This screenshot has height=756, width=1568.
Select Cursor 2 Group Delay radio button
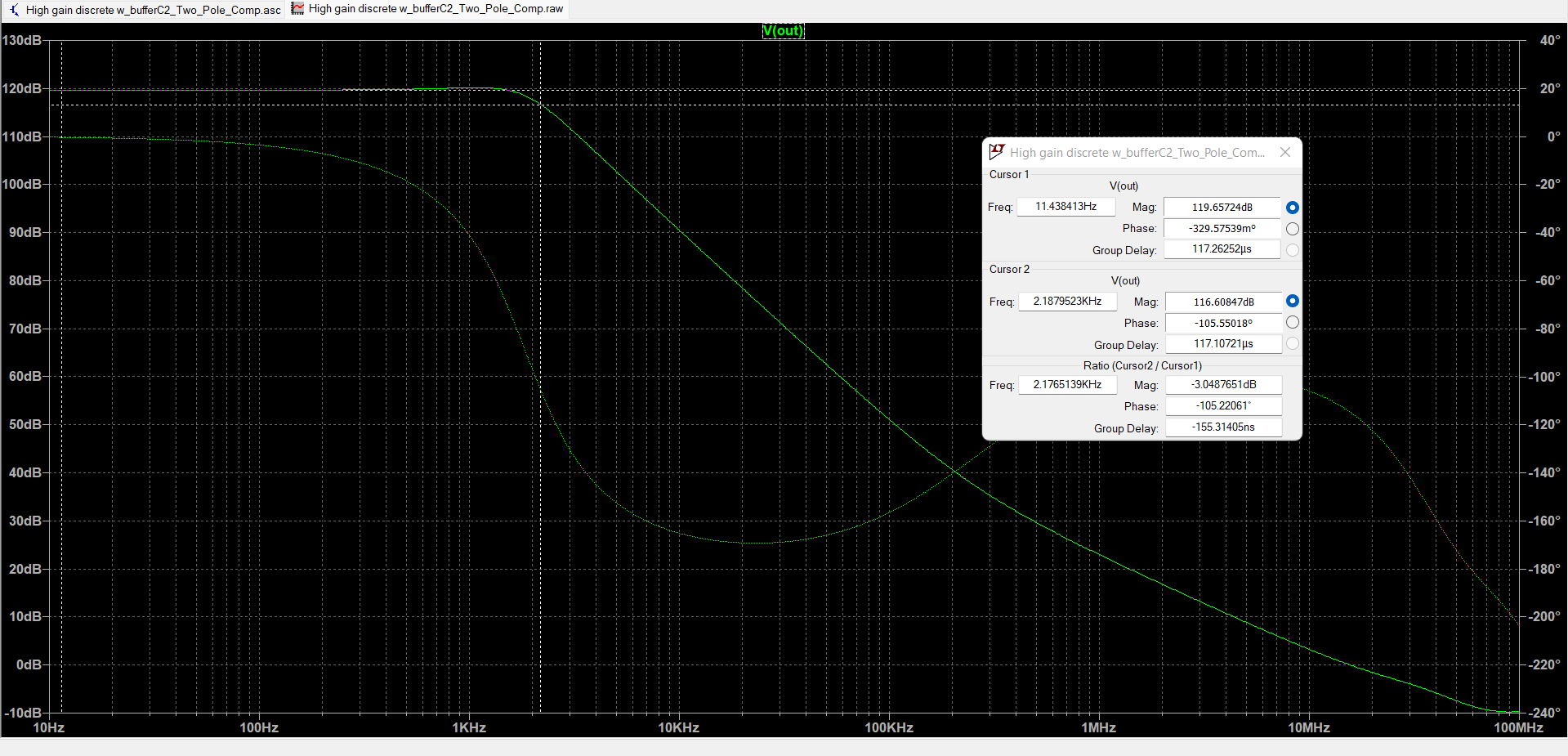click(x=1292, y=343)
